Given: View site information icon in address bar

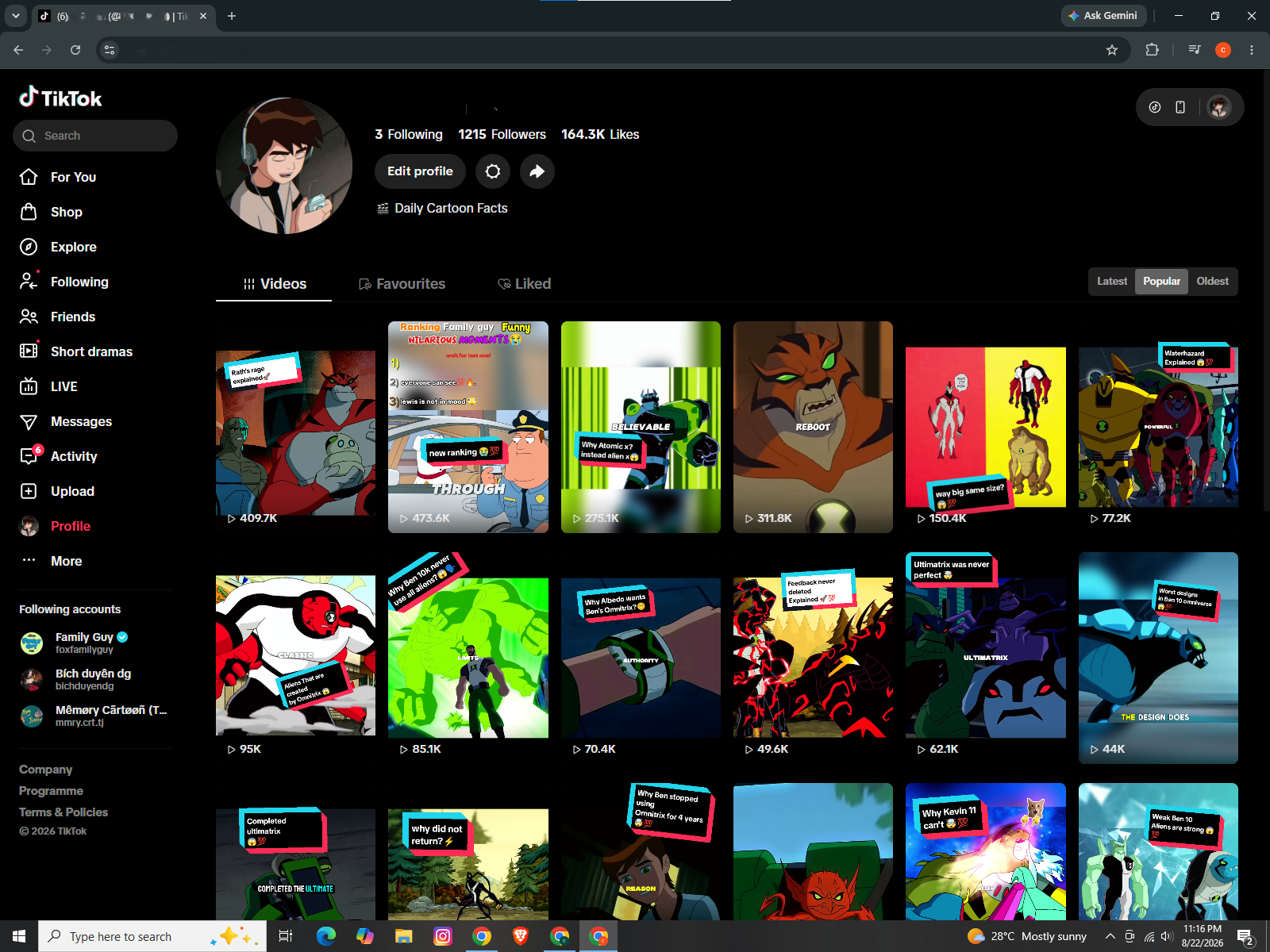Looking at the screenshot, I should point(110,50).
